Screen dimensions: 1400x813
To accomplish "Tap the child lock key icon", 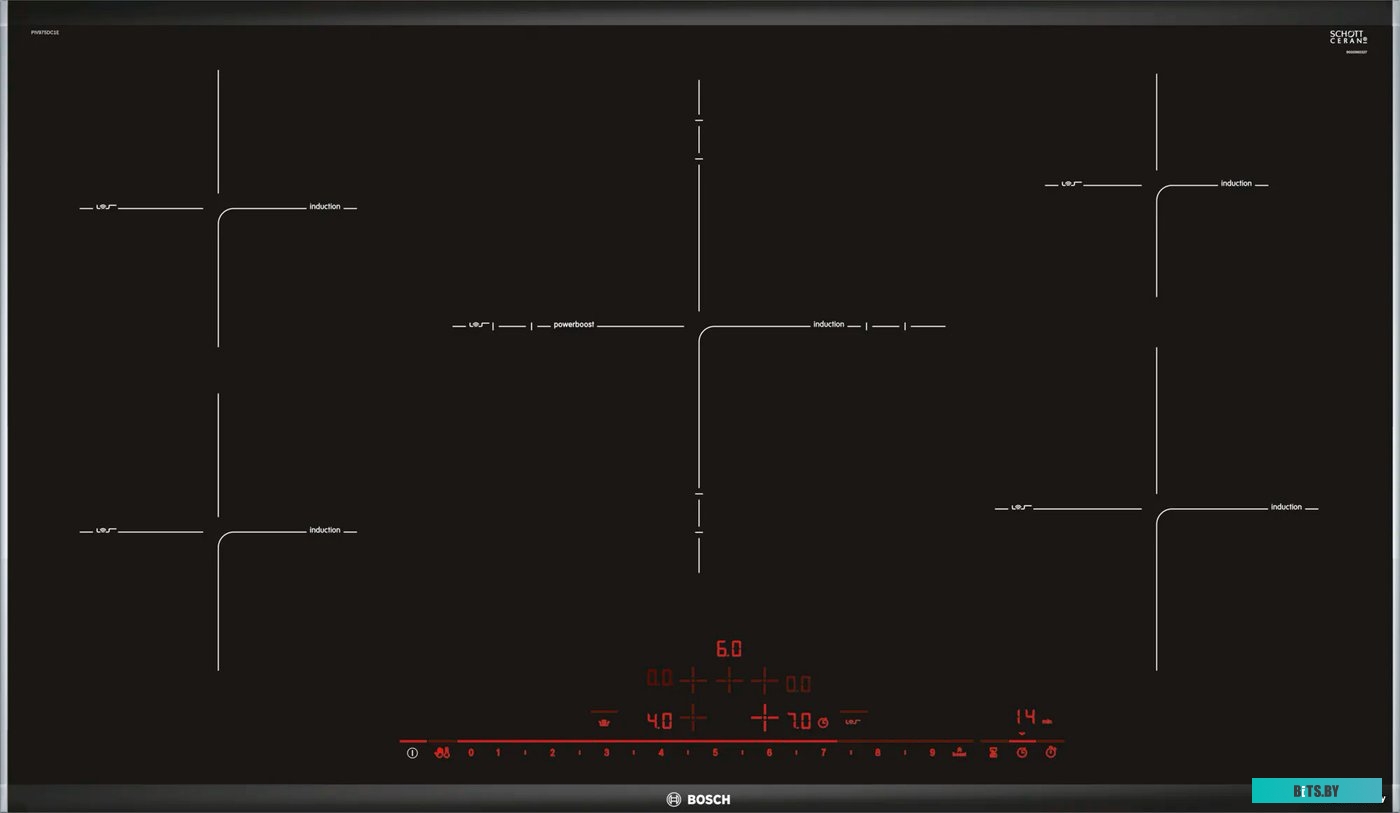I will (442, 753).
